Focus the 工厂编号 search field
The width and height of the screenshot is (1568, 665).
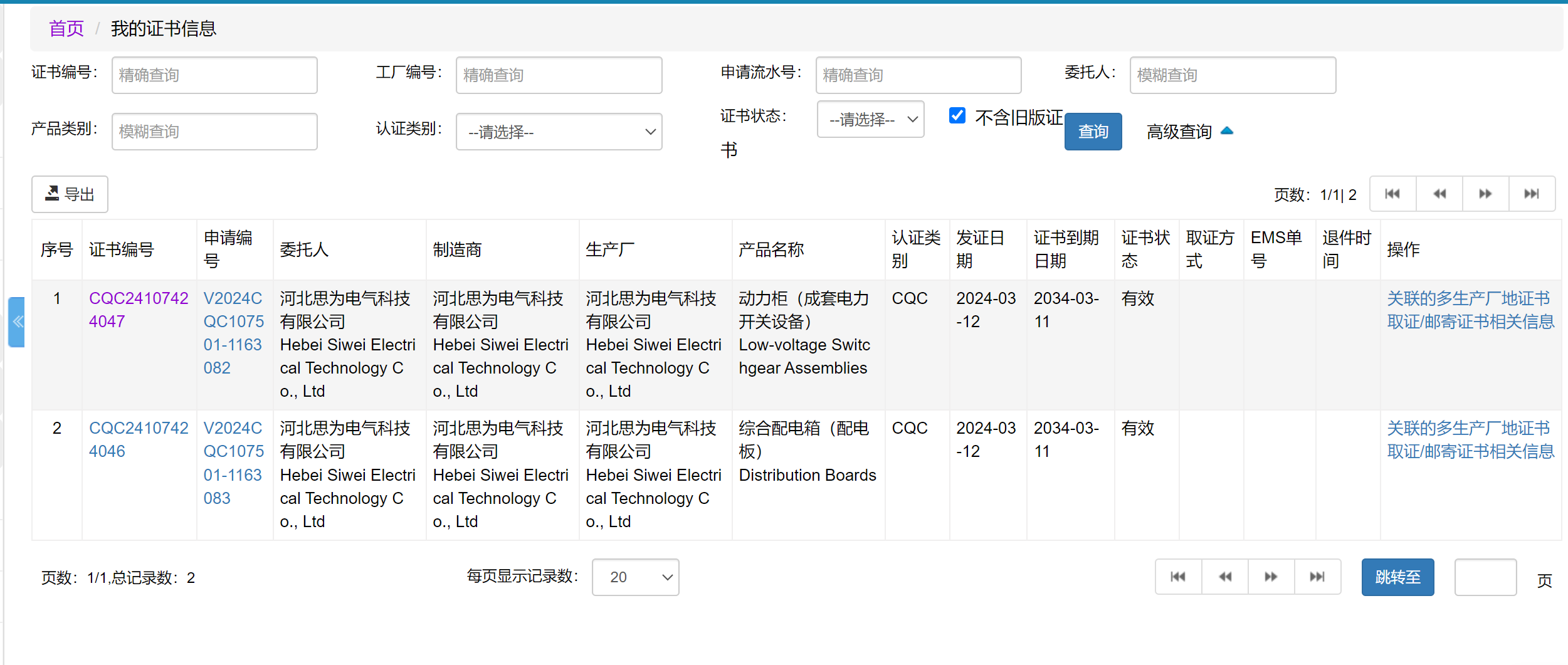(x=559, y=75)
